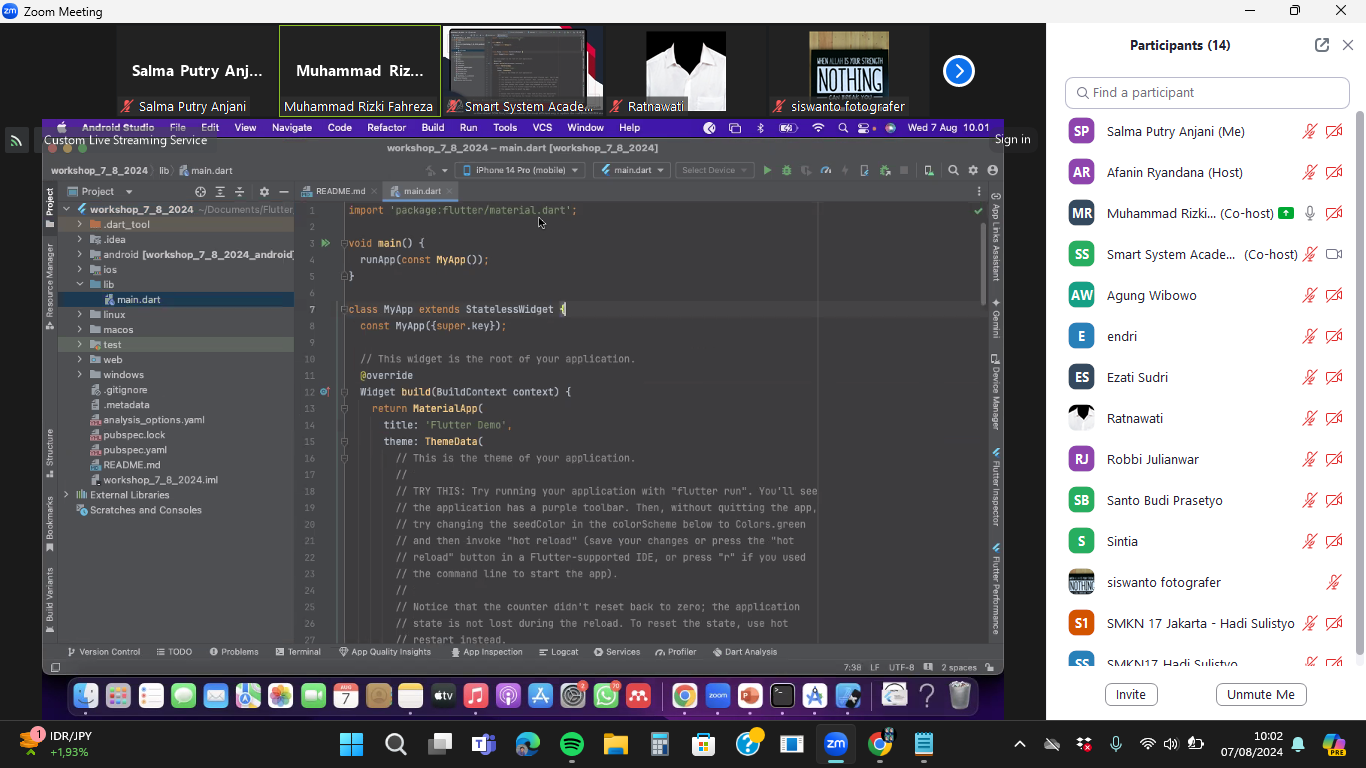Click the Windows Start button

point(351,744)
